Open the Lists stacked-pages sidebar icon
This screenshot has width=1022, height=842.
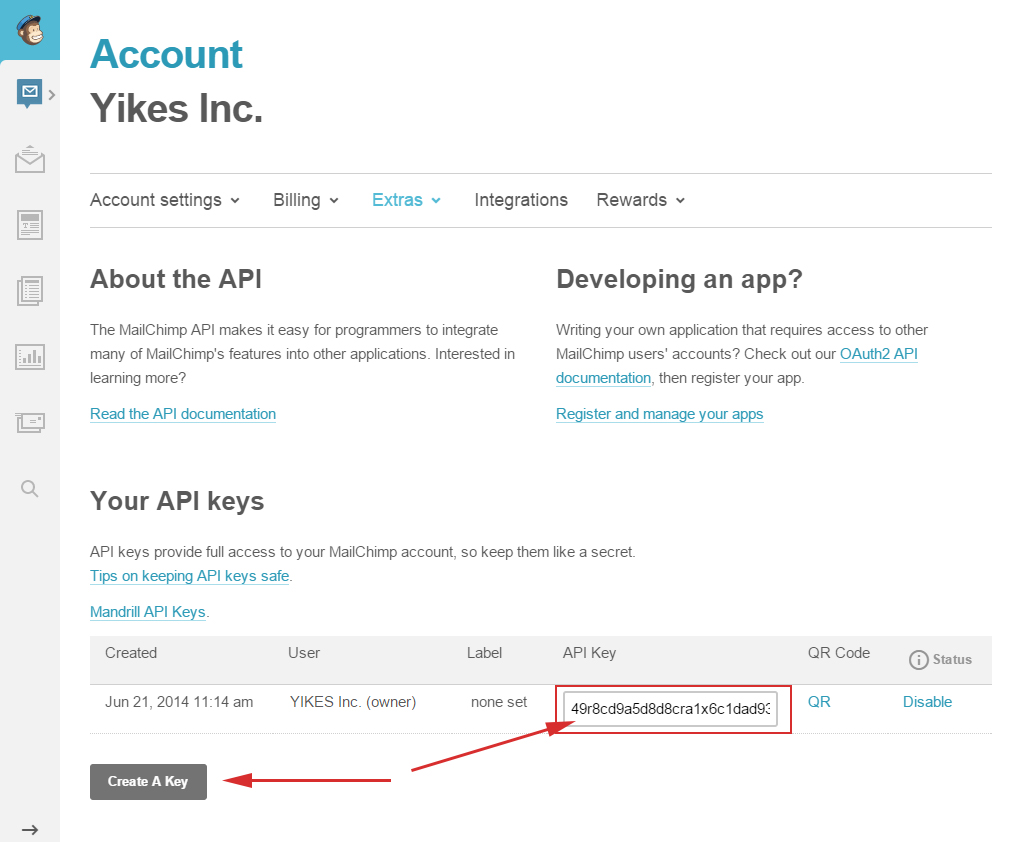point(30,291)
